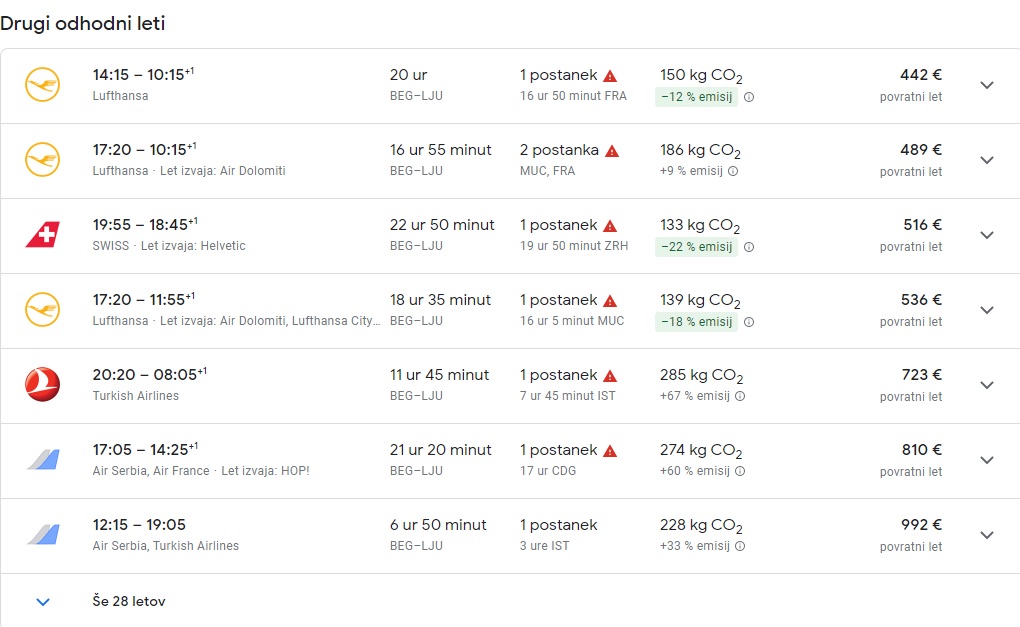Click the warning icon beside 1 postanek FRA
The height and width of the screenshot is (627, 1020).
pos(609,74)
